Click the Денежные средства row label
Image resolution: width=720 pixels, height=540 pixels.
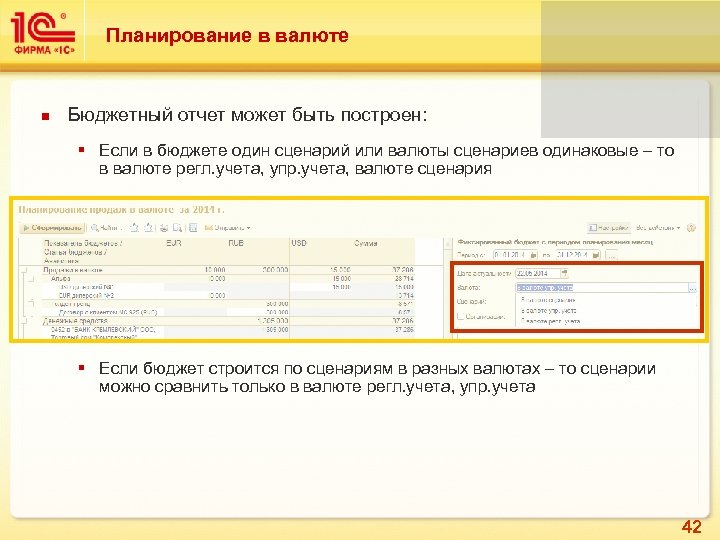[75, 321]
